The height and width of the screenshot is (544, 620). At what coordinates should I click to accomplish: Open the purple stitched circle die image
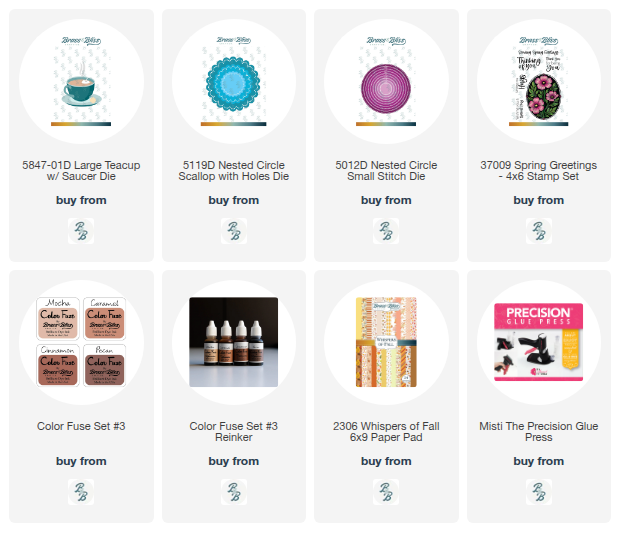point(386,81)
